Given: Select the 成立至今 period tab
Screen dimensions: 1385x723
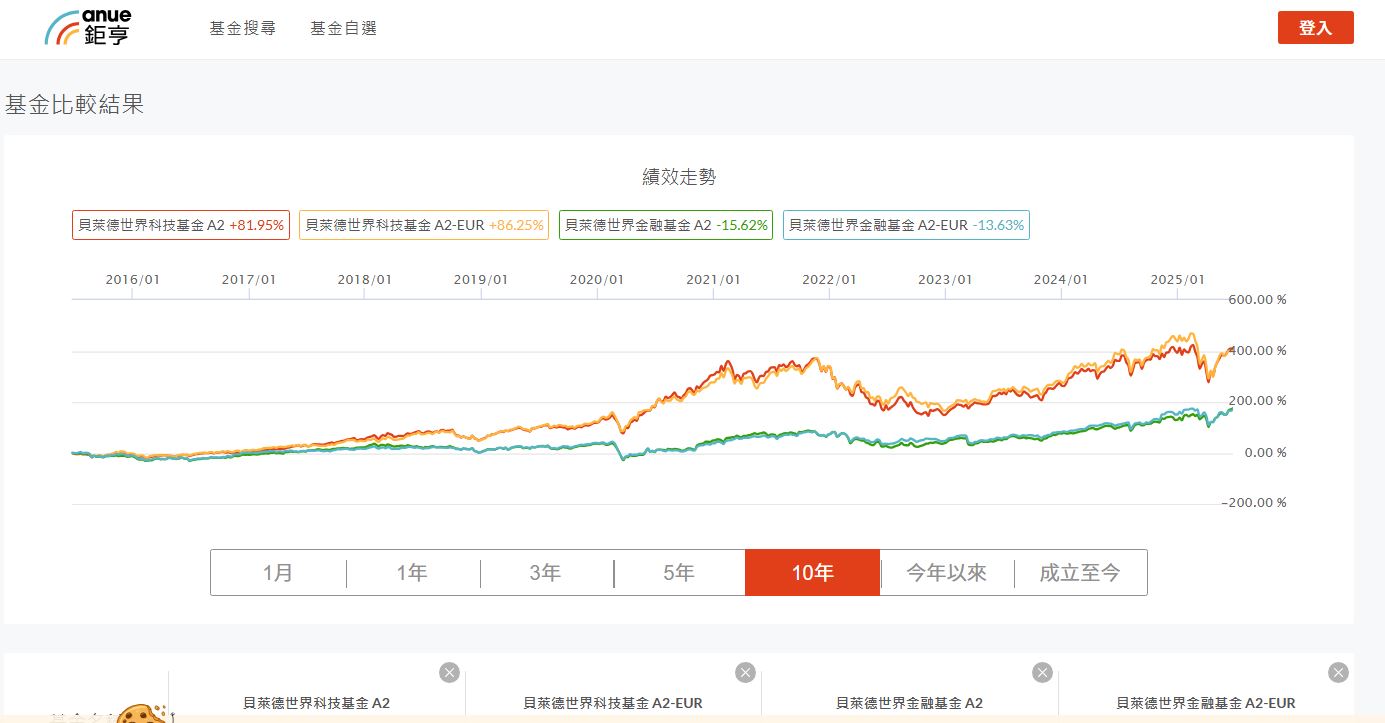Looking at the screenshot, I should (1080, 573).
